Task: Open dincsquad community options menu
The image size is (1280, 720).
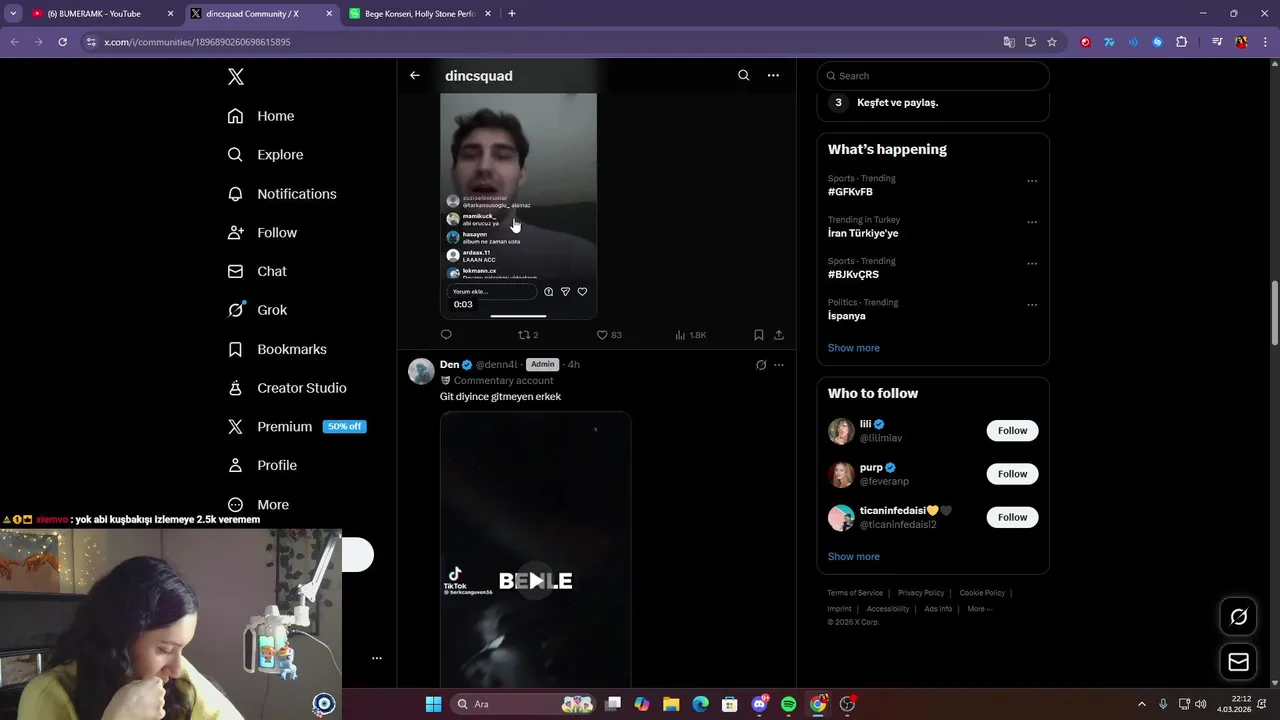Action: coord(773,75)
